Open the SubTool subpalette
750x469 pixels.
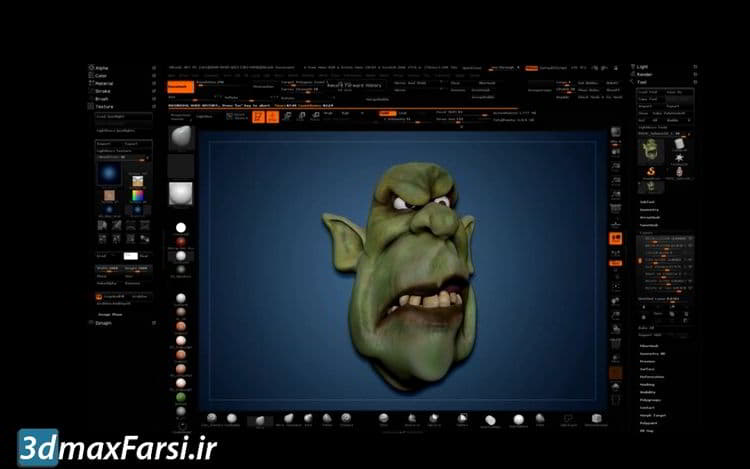[647, 202]
